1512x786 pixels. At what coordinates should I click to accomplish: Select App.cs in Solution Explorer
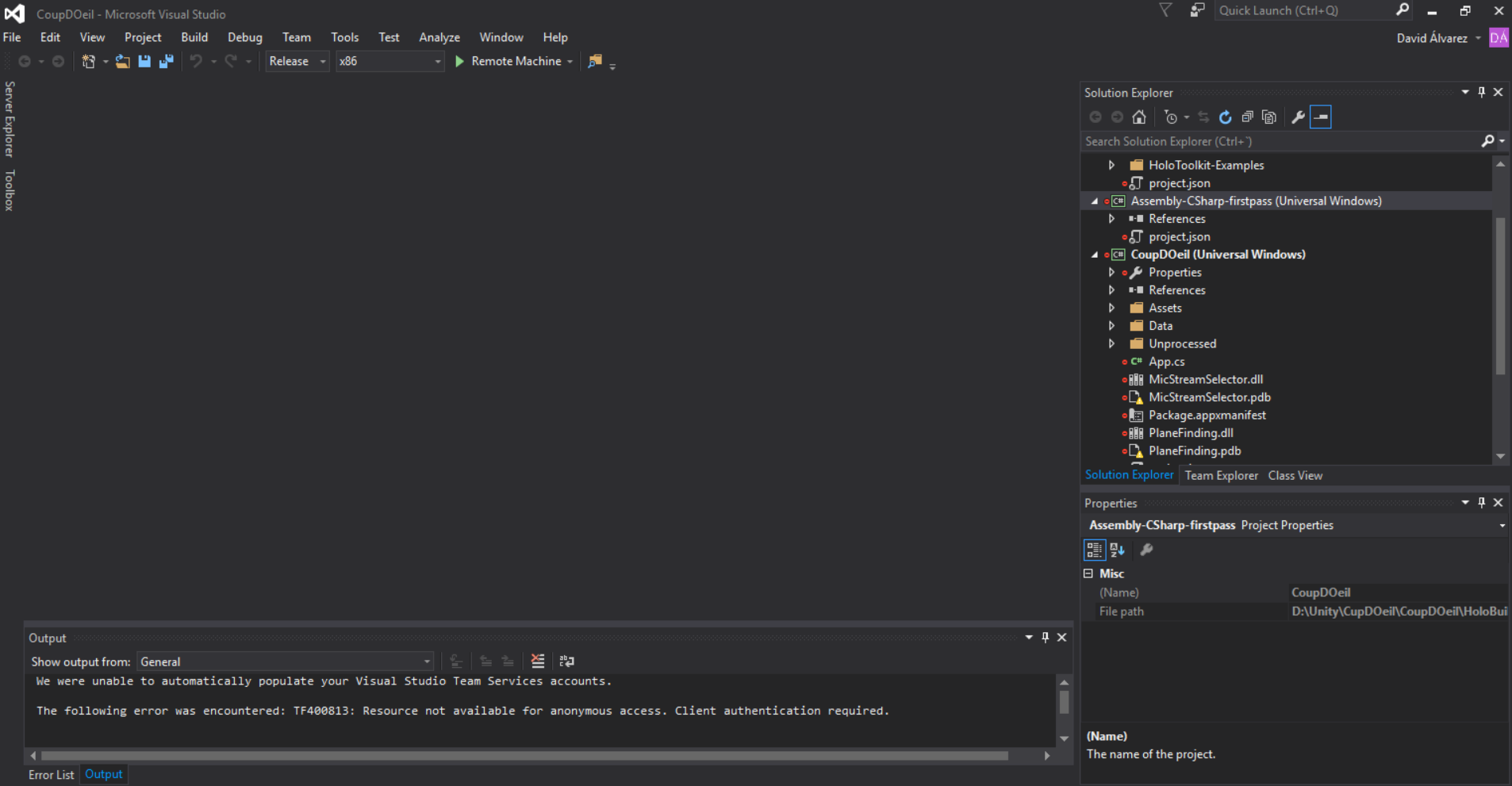coord(1166,362)
